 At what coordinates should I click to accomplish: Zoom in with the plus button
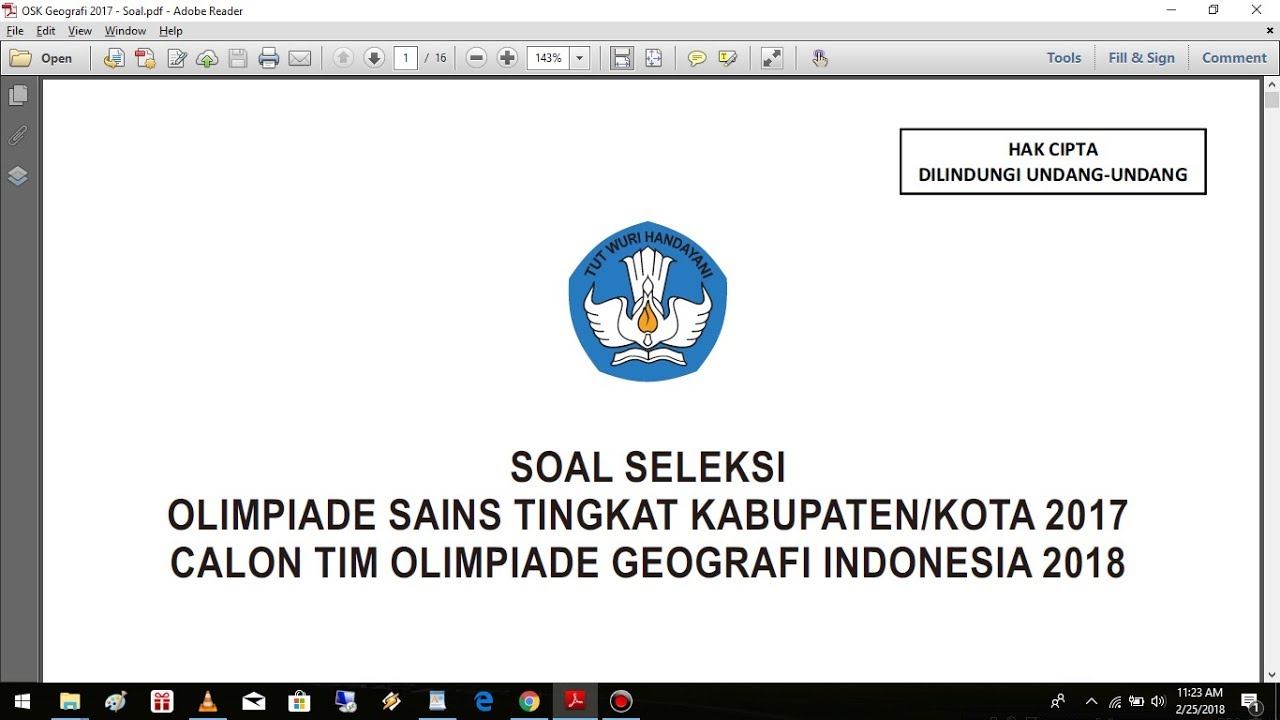coord(507,58)
